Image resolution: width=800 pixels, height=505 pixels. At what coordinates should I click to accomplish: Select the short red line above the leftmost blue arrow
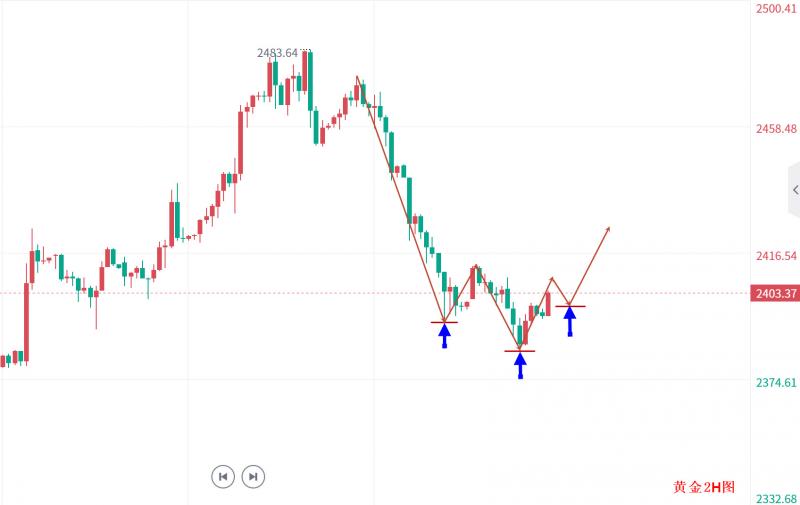click(445, 322)
